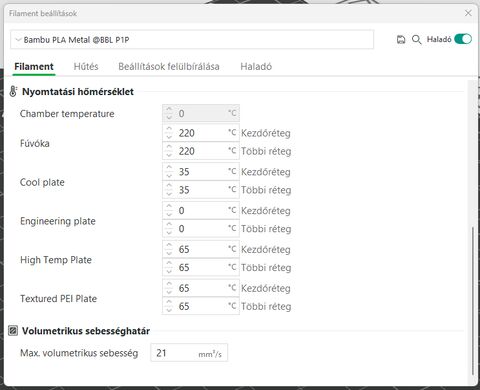The width and height of the screenshot is (480, 390).
Task: Switch to the Hűtés tab
Action: pos(86,66)
